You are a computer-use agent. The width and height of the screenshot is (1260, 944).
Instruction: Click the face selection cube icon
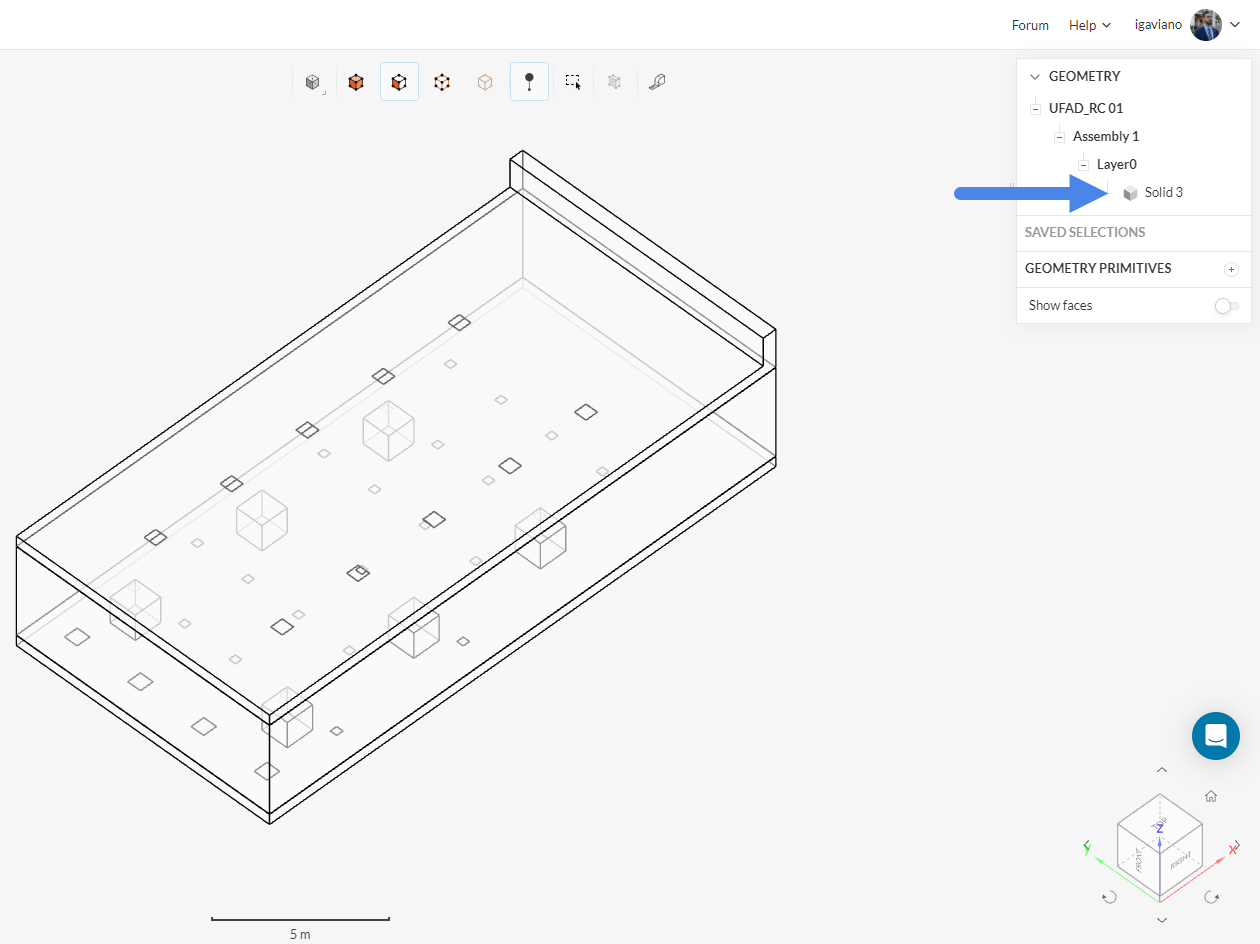pos(399,82)
